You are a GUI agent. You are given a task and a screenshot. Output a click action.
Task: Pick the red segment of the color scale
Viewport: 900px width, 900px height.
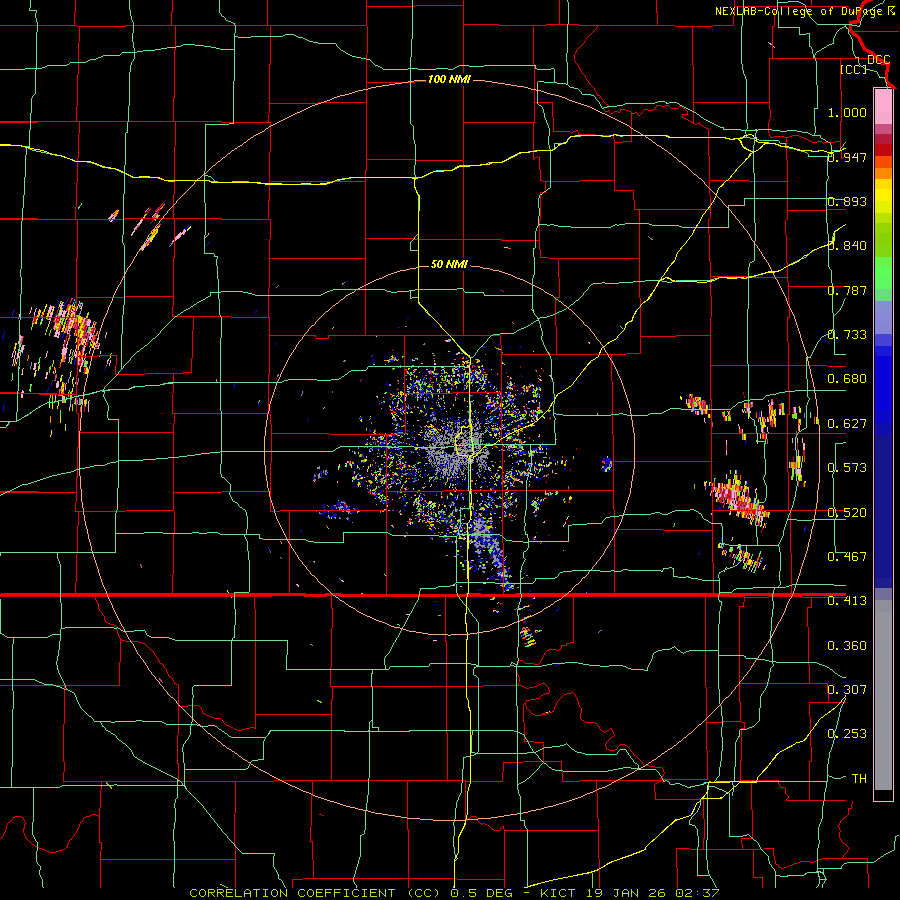(x=883, y=149)
